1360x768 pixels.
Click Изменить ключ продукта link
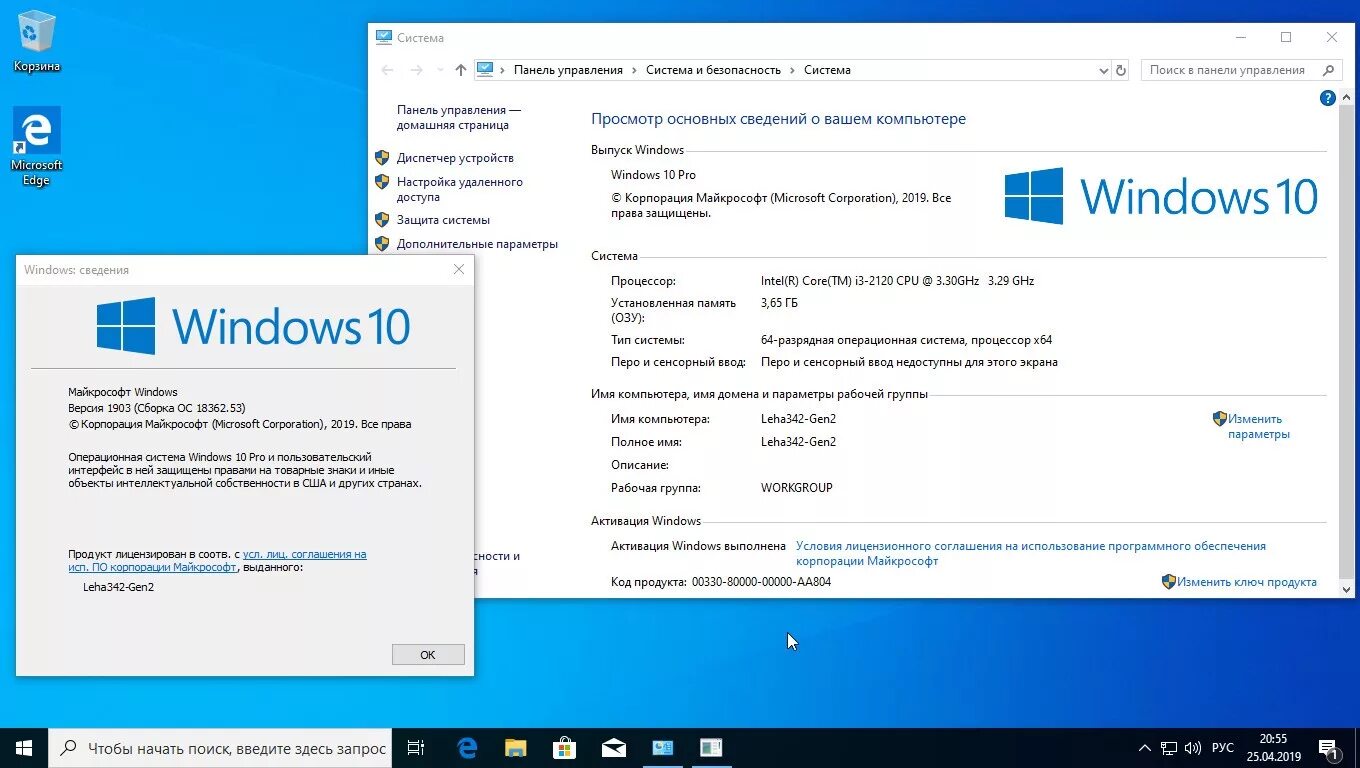tap(1246, 582)
